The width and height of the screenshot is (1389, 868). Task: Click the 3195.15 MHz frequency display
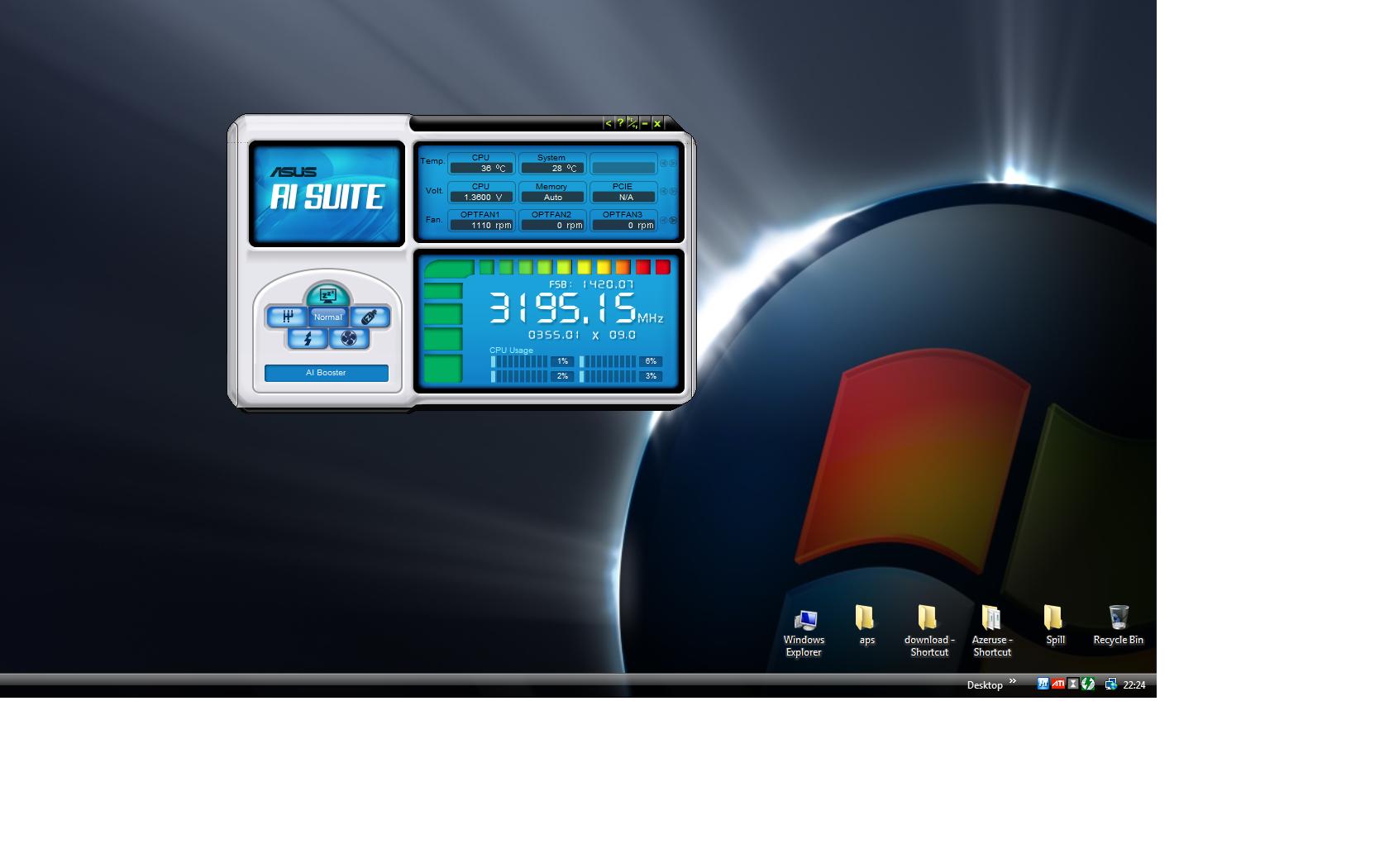pyautogui.click(x=576, y=308)
